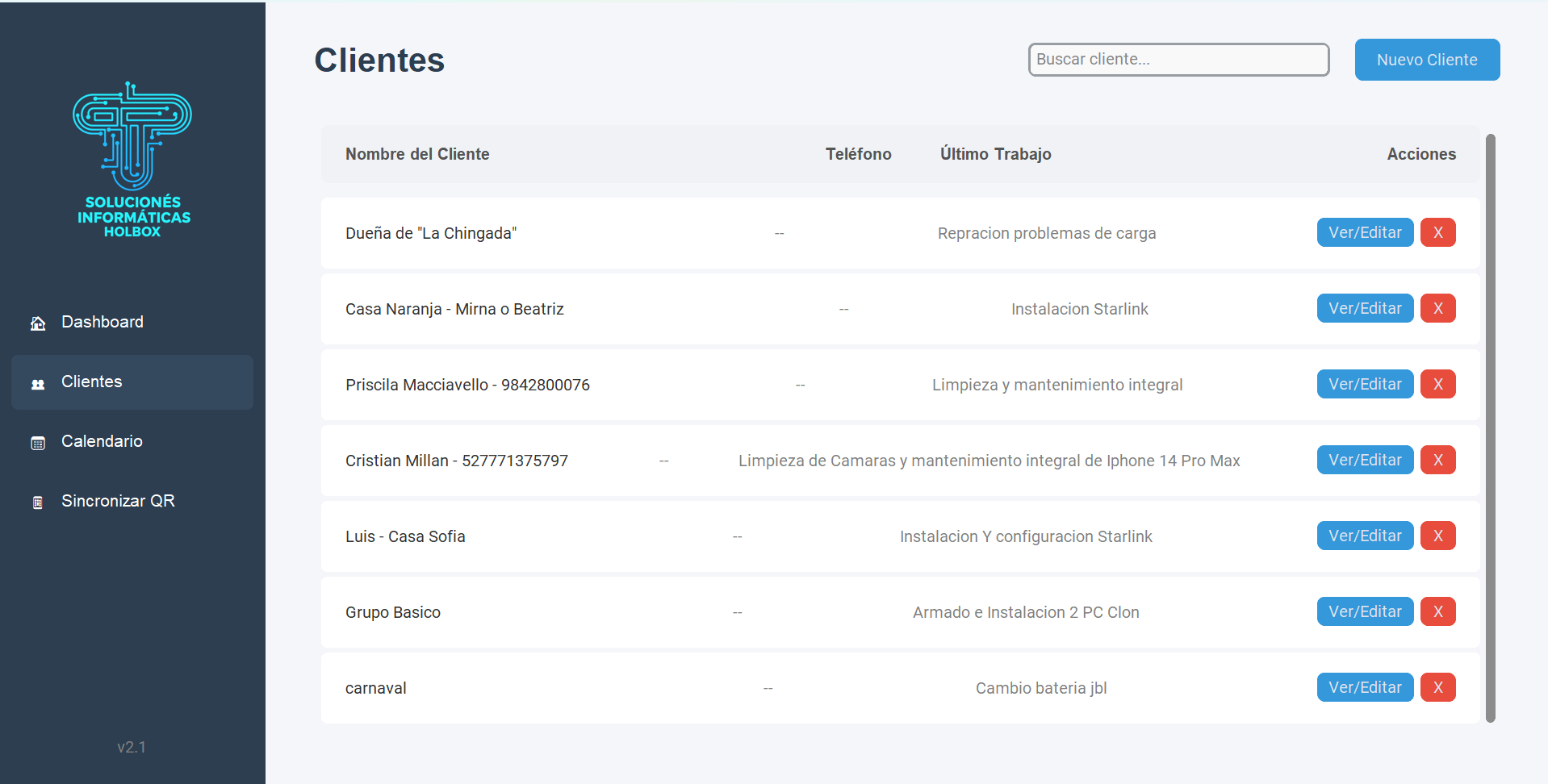Screen dimensions: 1548x784
Task: Remove Priscila Macciavello using the X button
Action: click(x=1437, y=384)
